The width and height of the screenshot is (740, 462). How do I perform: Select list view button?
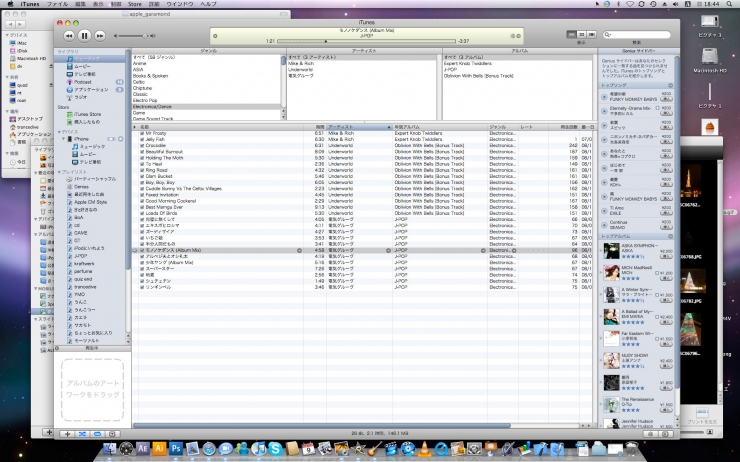[572, 35]
